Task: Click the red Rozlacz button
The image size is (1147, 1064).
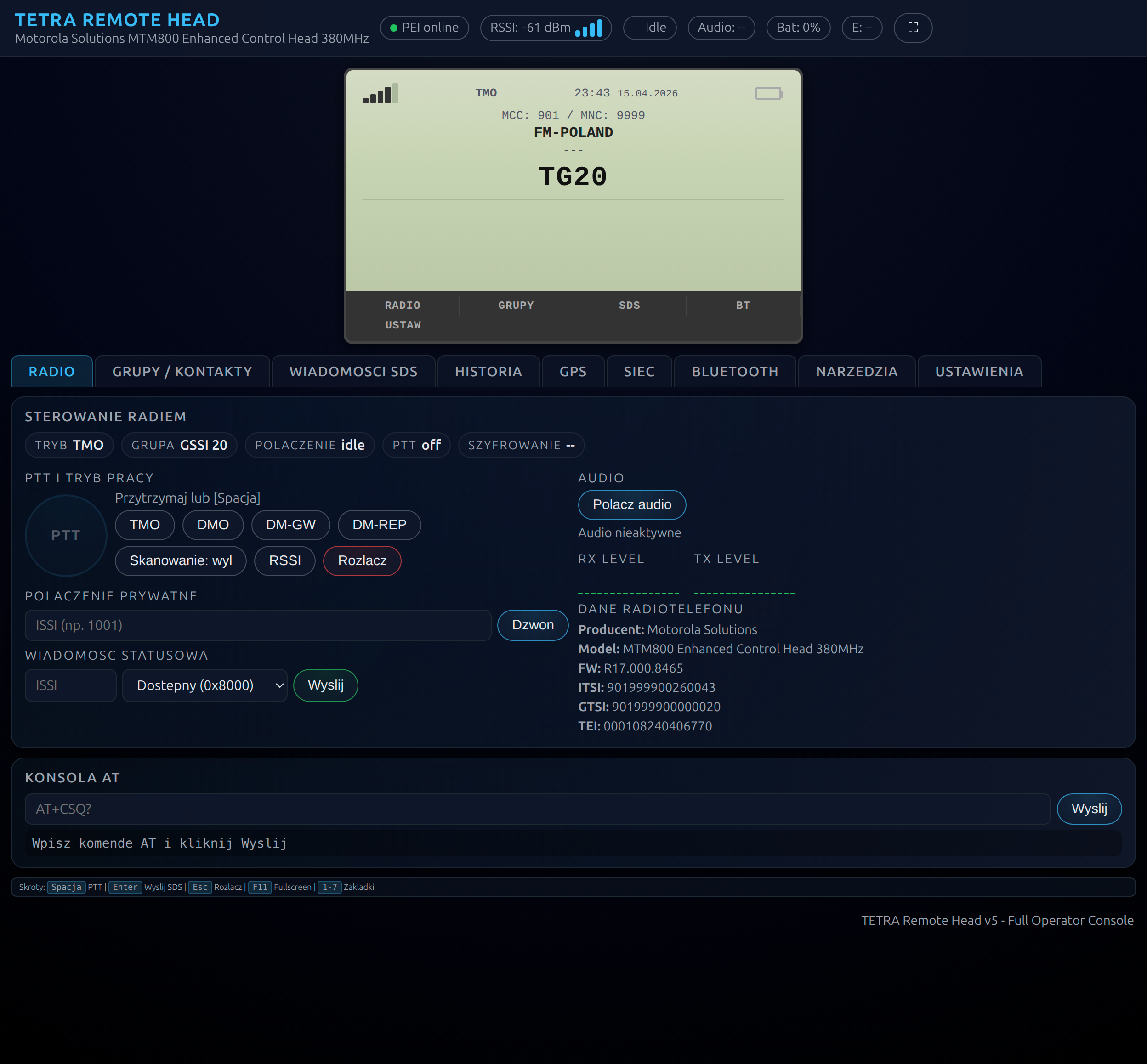Action: 362,560
